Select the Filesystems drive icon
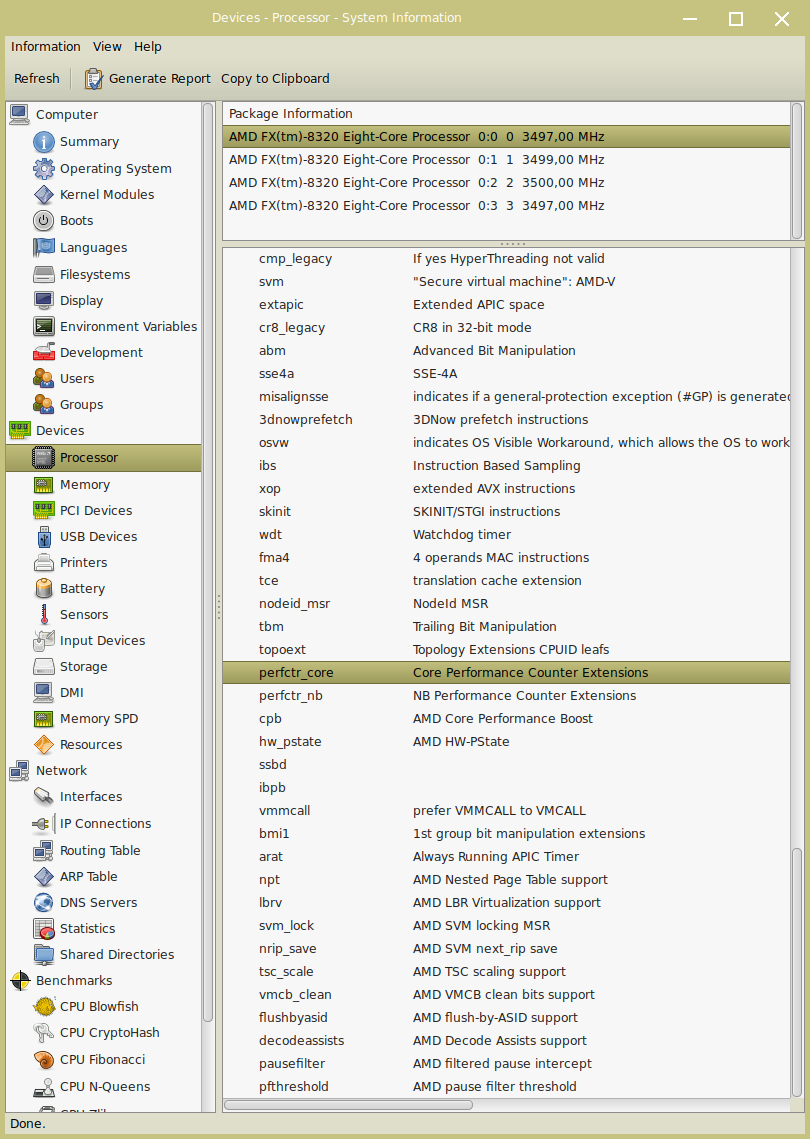 pyautogui.click(x=44, y=275)
